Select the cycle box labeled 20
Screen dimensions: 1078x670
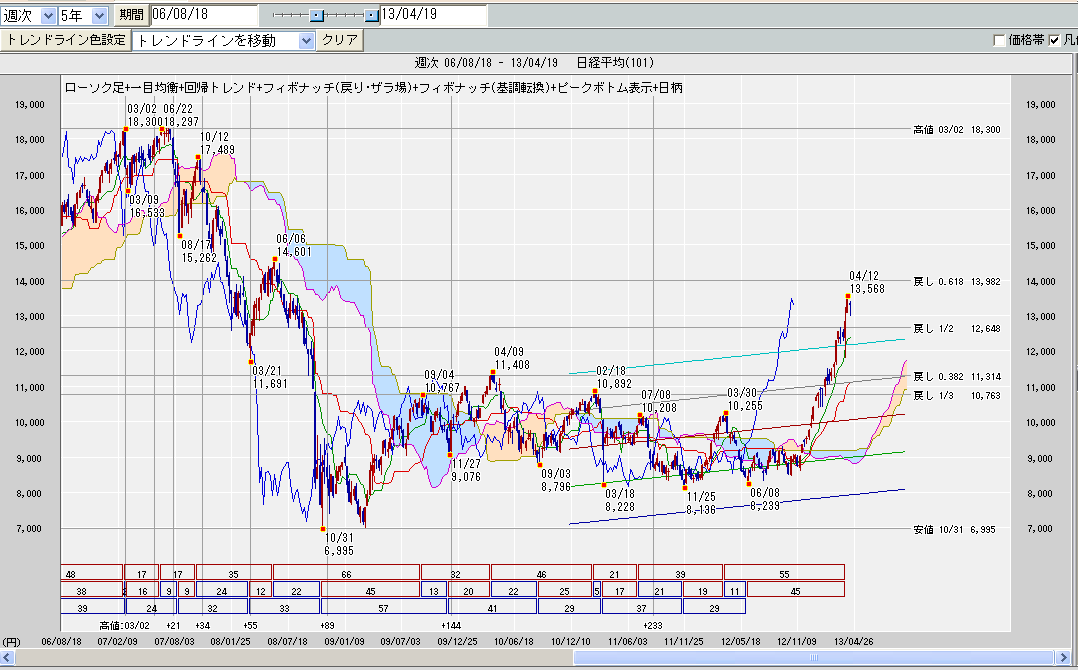[468, 590]
